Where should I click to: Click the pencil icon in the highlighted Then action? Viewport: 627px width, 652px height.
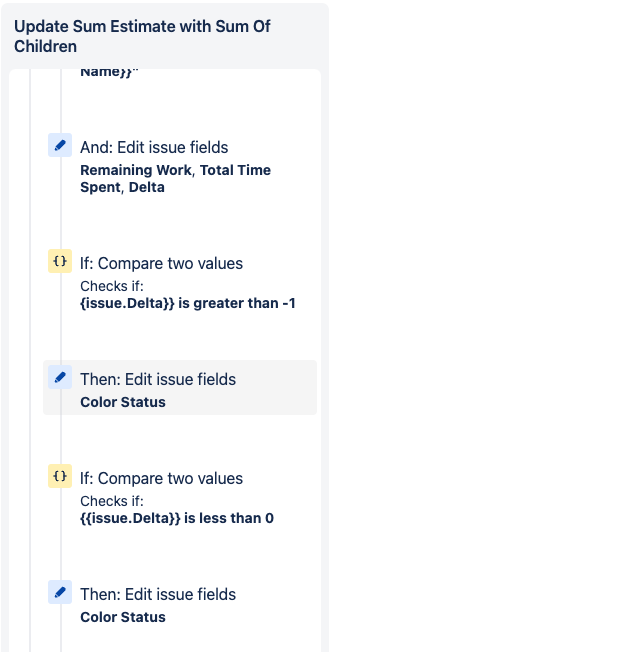(x=60, y=377)
